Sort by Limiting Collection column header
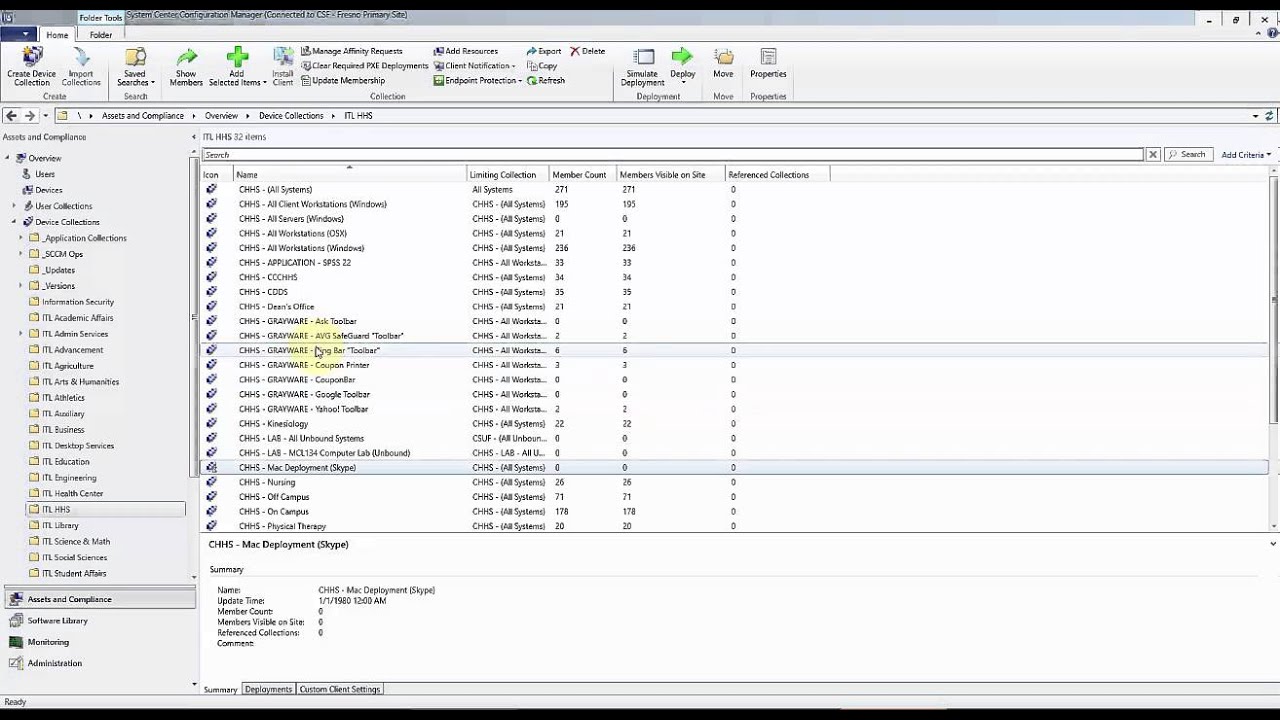The width and height of the screenshot is (1280, 720). (508, 175)
